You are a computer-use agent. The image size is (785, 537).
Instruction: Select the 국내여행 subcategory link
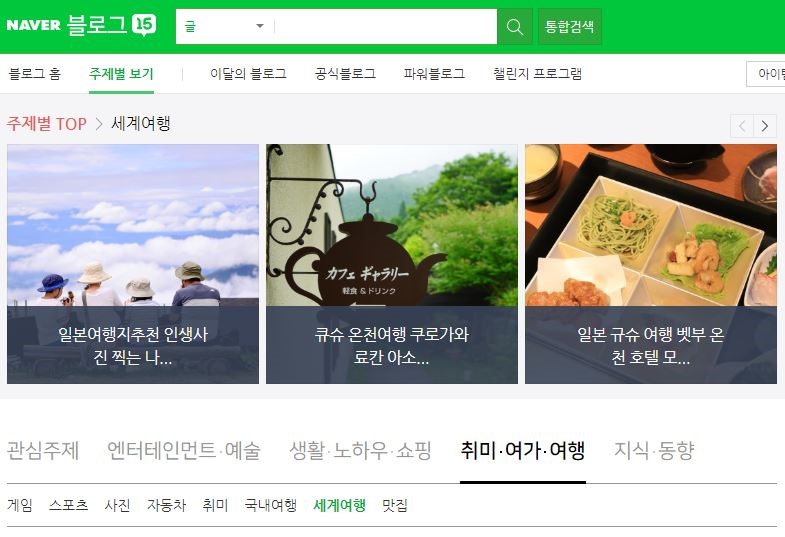pyautogui.click(x=270, y=505)
